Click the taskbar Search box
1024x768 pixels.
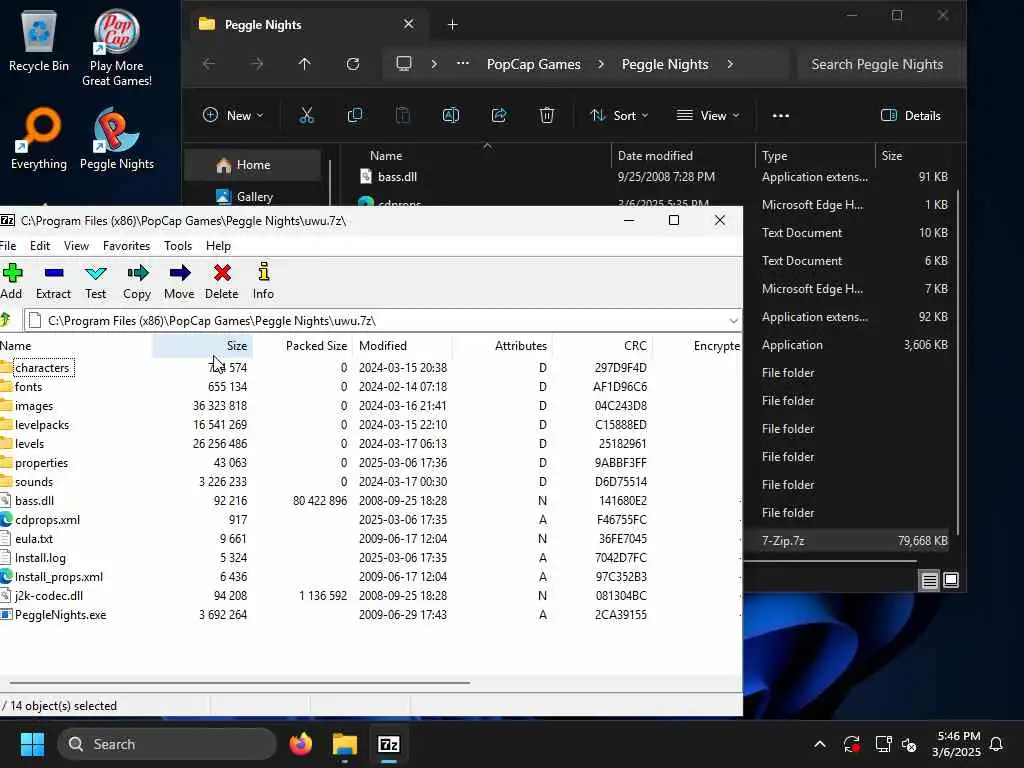click(x=167, y=744)
